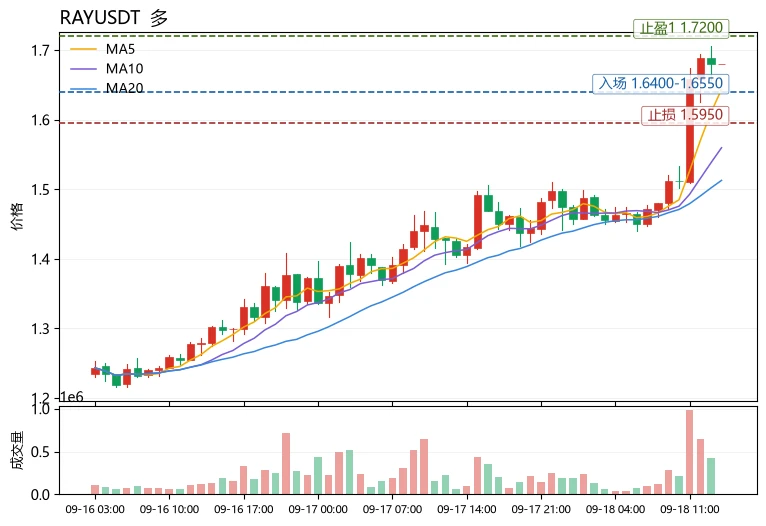
Task: Click the 成交量 volume axis label
Action: point(17,450)
